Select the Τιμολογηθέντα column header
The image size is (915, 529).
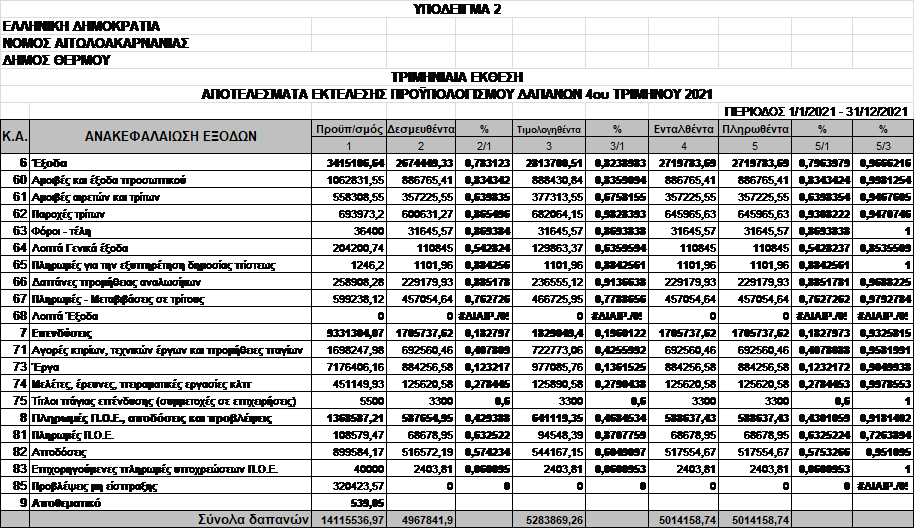(548, 129)
